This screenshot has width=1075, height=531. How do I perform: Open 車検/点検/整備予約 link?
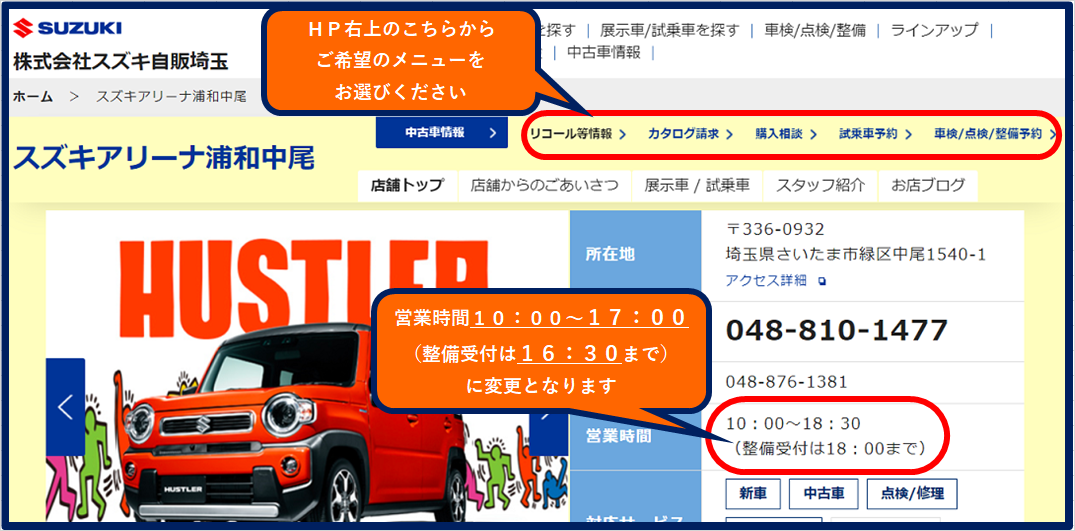click(x=993, y=134)
